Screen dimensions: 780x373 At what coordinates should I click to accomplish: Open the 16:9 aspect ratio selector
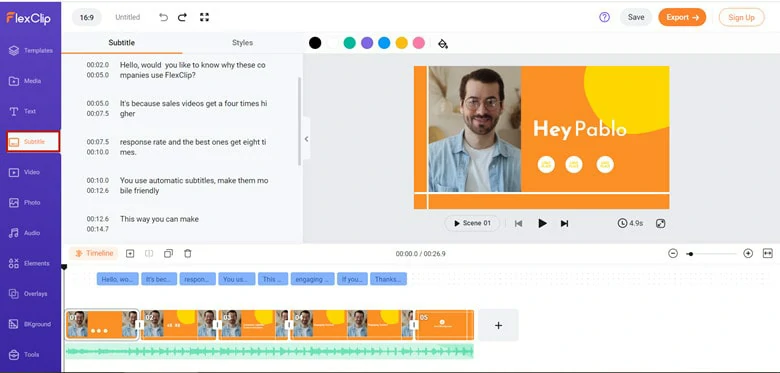pyautogui.click(x=87, y=17)
